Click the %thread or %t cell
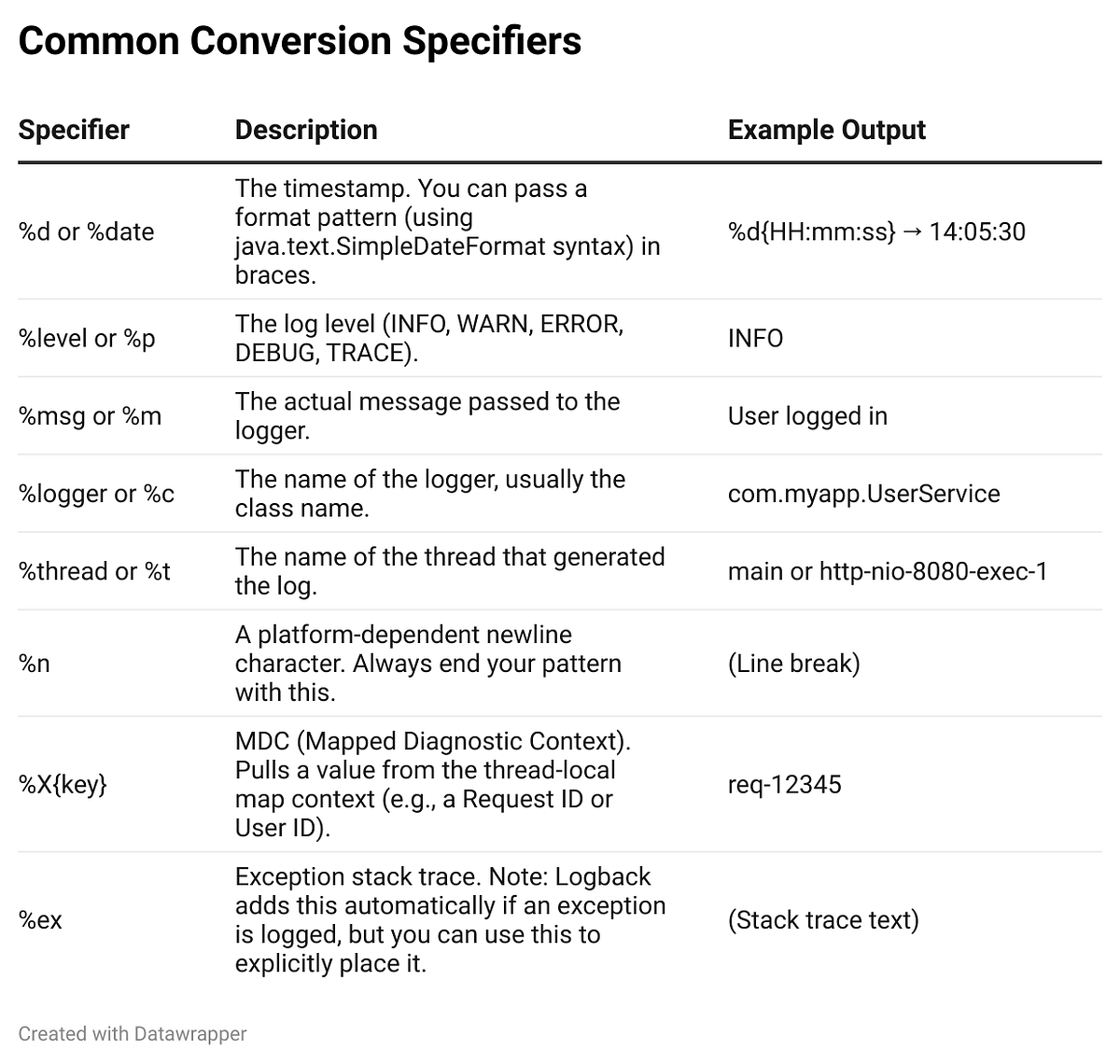This screenshot has width=1120, height=1064. point(94,571)
